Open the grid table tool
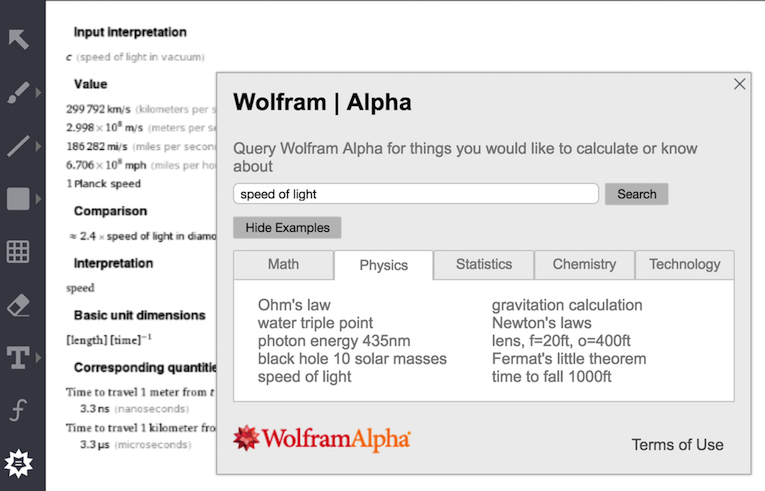765x491 pixels. (x=18, y=252)
